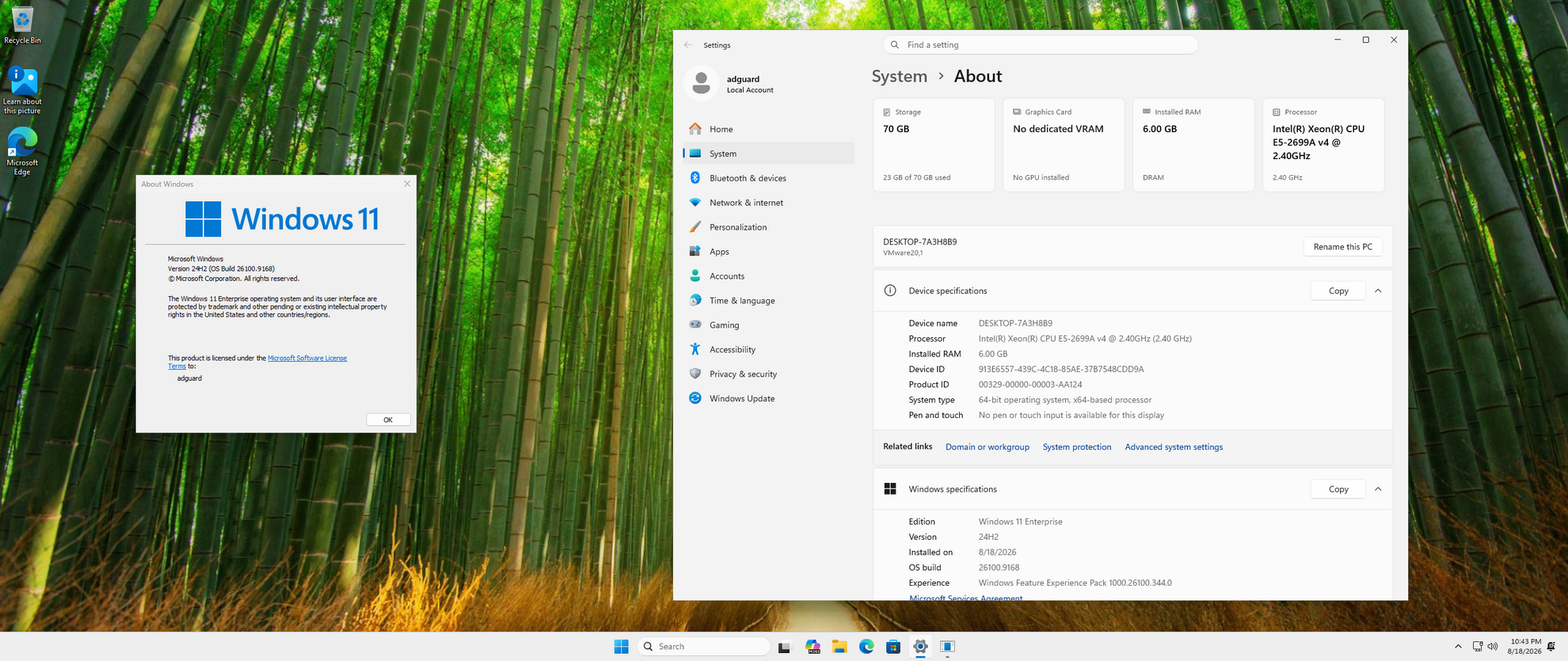Image resolution: width=1568 pixels, height=661 pixels.
Task: Click the Rename this PC button
Action: (x=1343, y=247)
